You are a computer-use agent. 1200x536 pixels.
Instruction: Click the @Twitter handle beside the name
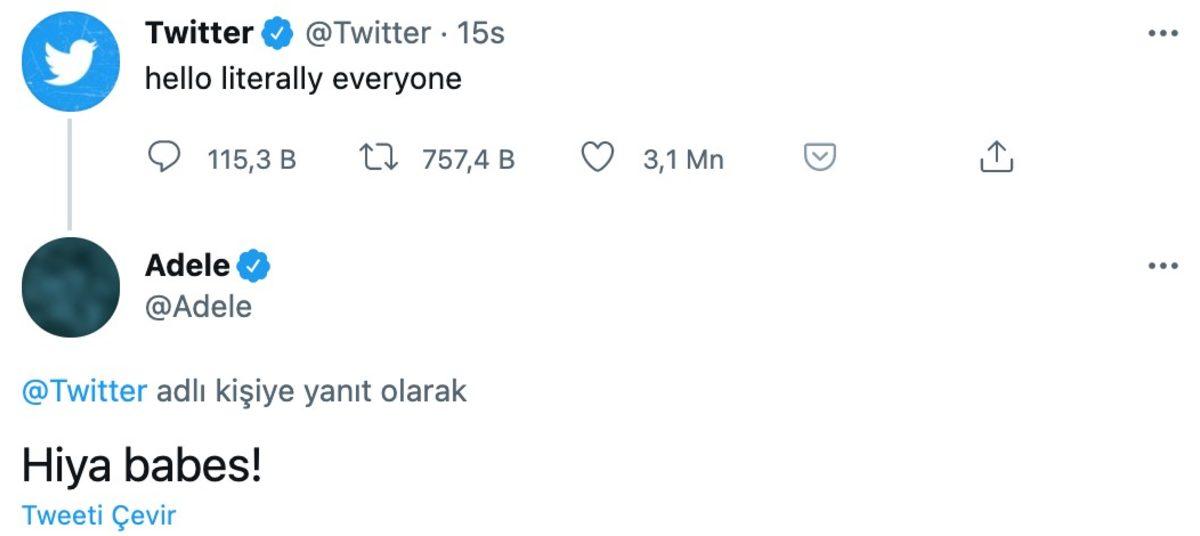[367, 34]
